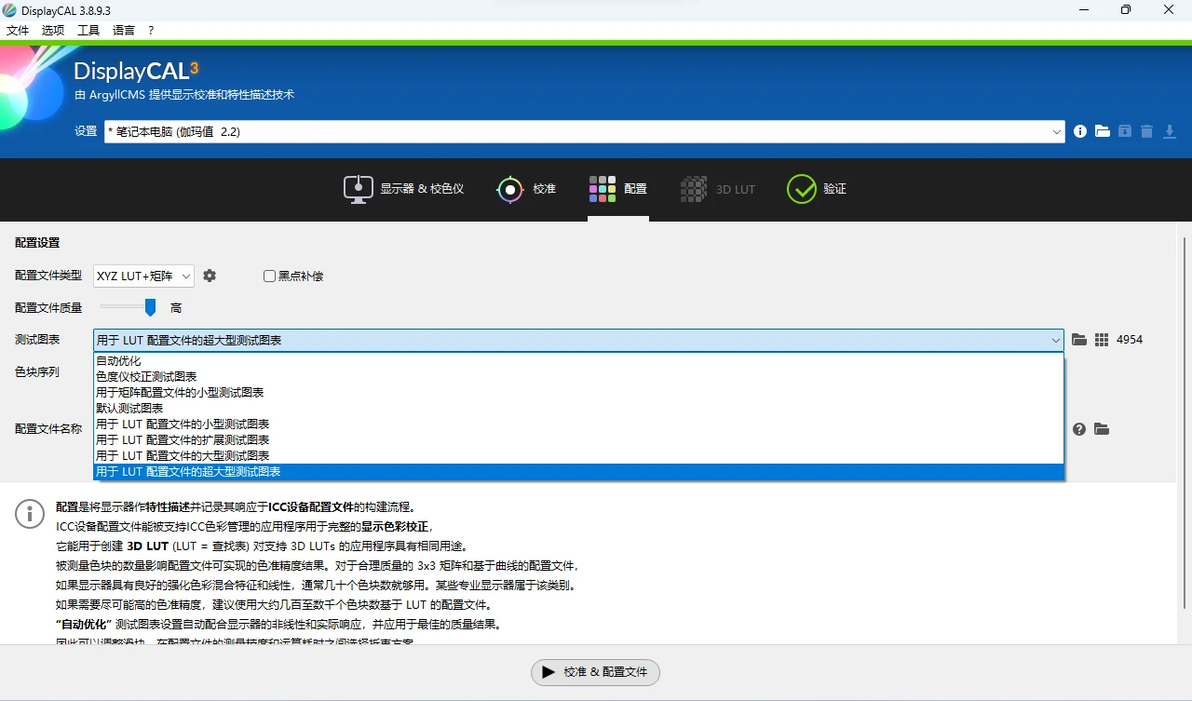Open the ? help menu
Screen dimensions: 1192x701
(x=151, y=30)
